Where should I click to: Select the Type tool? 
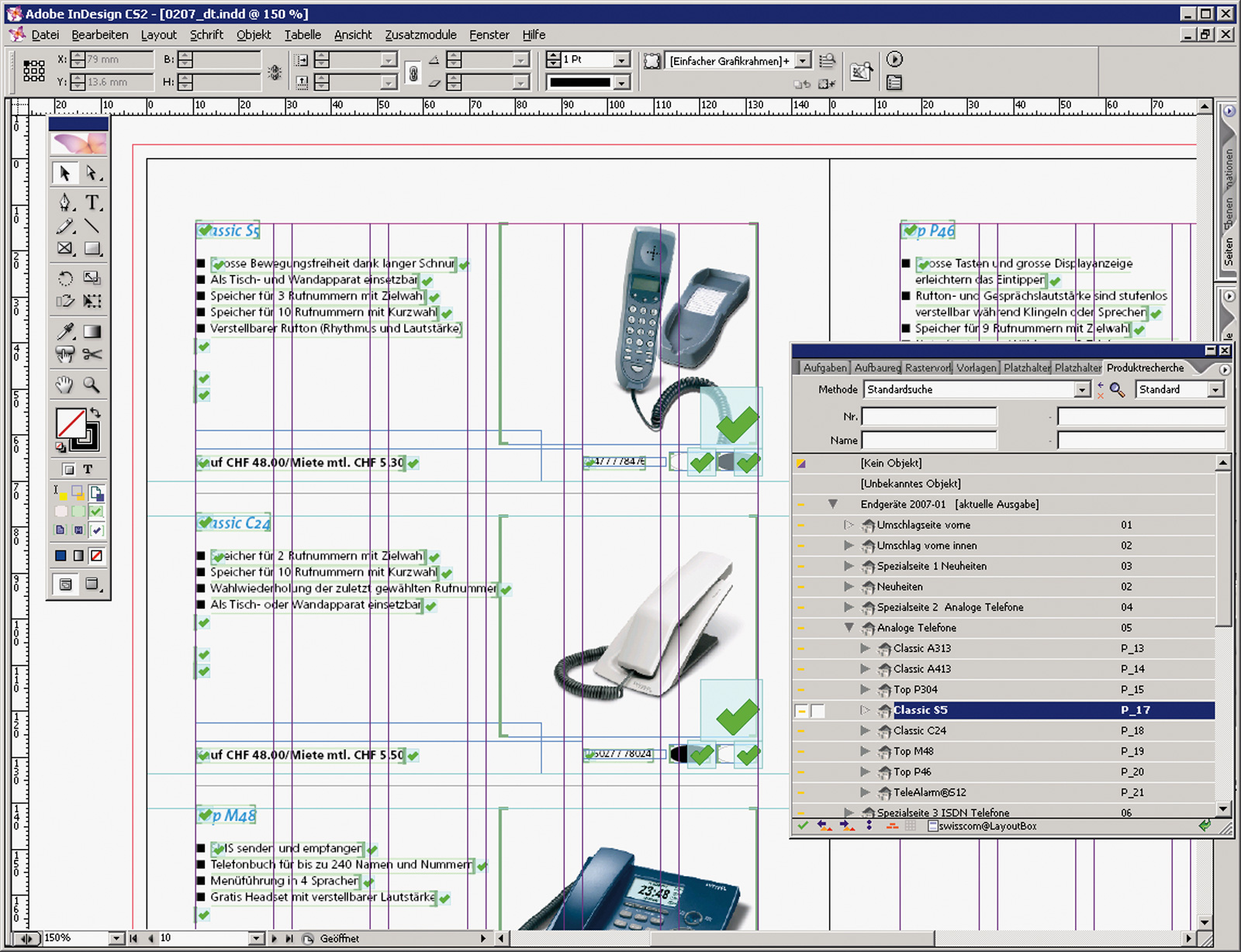click(92, 202)
